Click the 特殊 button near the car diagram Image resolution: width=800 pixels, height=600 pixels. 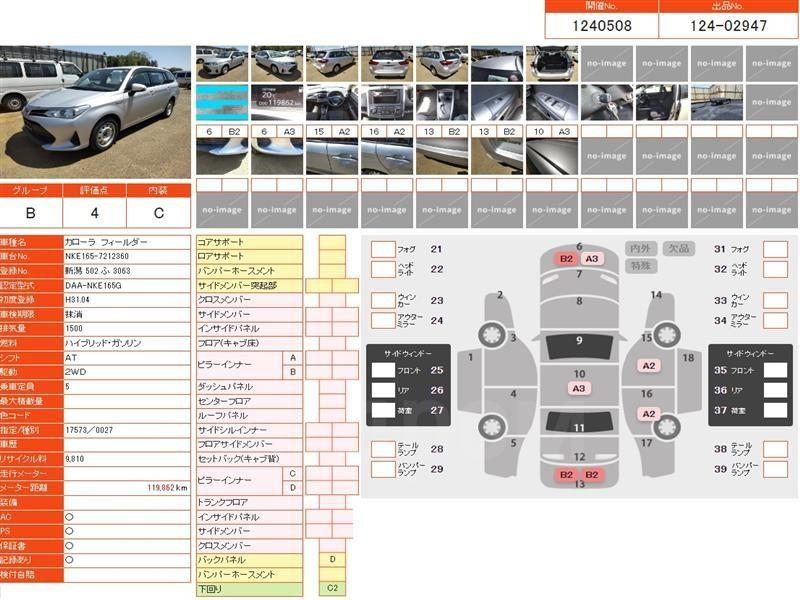(x=640, y=266)
